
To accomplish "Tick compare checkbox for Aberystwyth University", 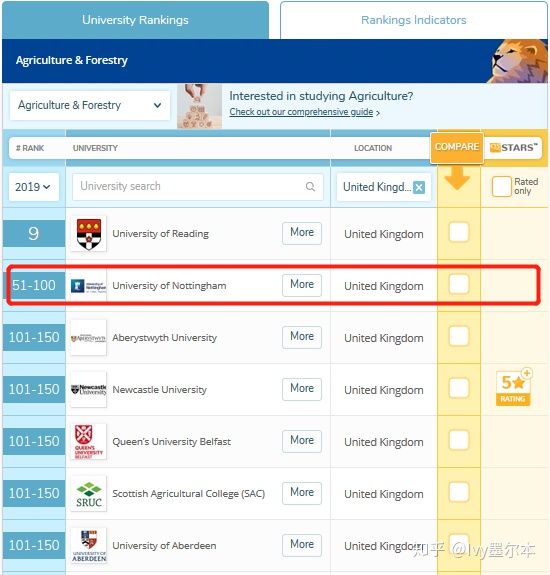I will (459, 336).
